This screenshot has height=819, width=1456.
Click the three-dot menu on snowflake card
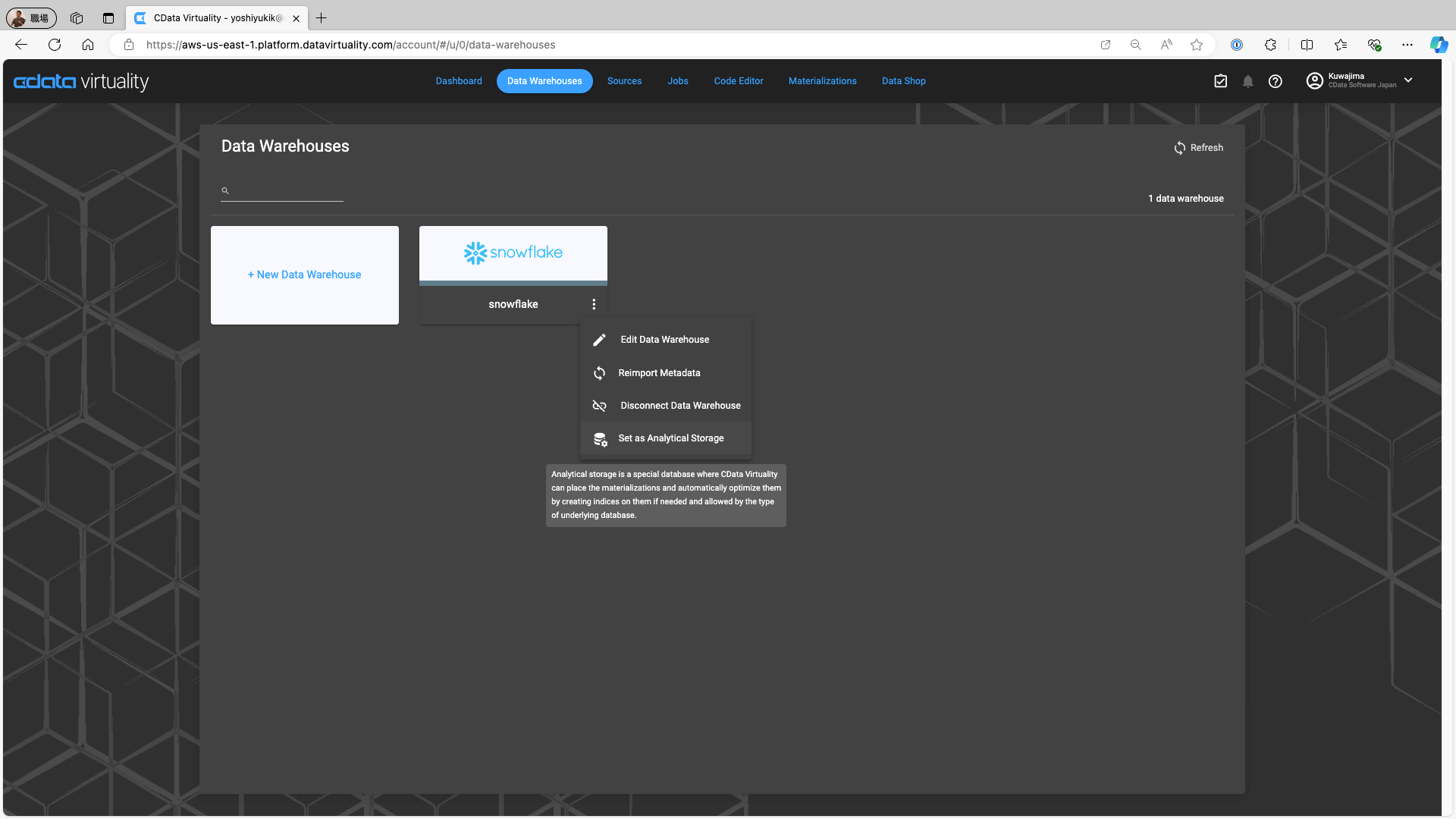pyautogui.click(x=594, y=304)
